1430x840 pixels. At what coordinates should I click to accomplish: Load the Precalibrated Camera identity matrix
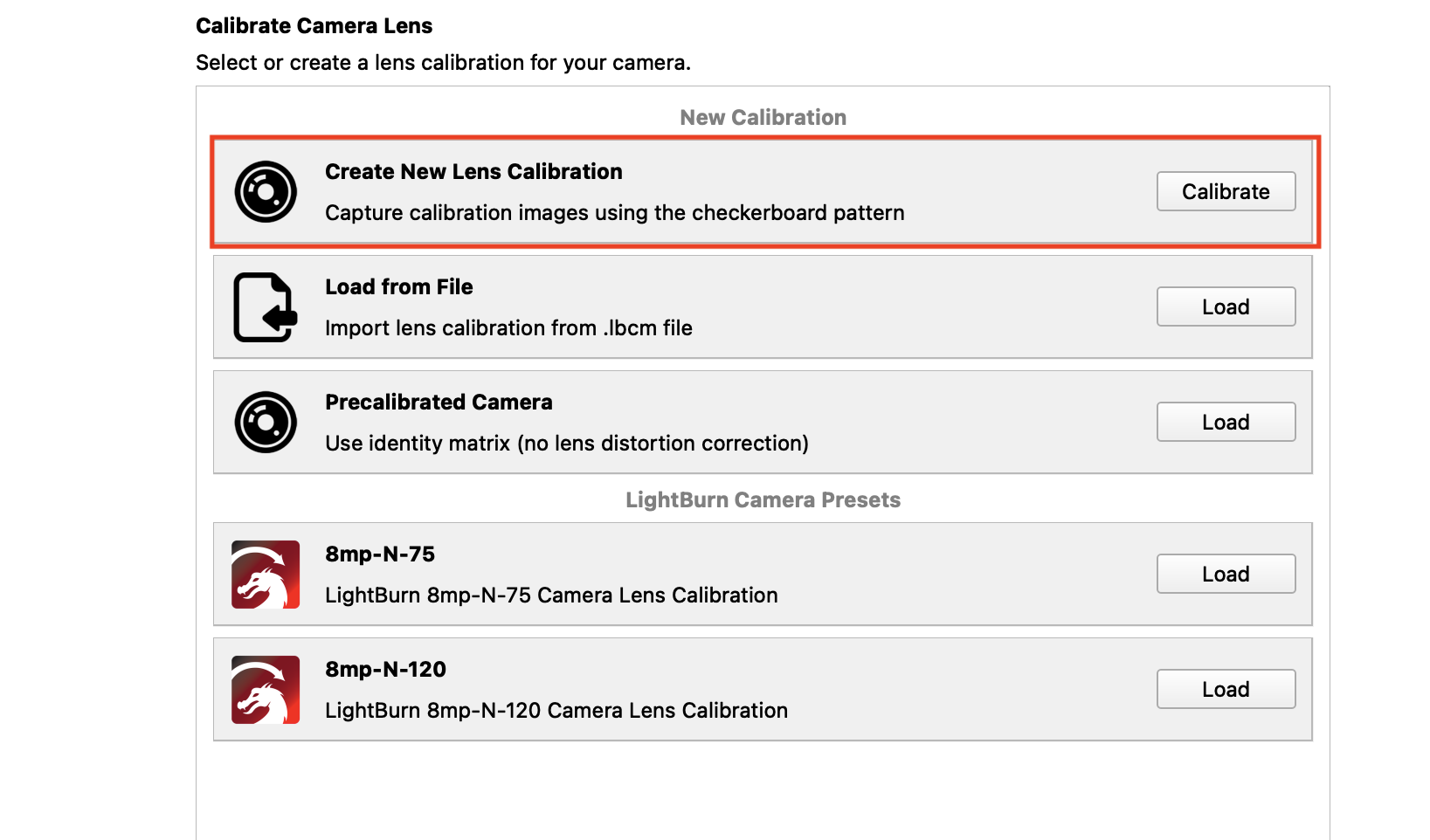[x=1226, y=422]
